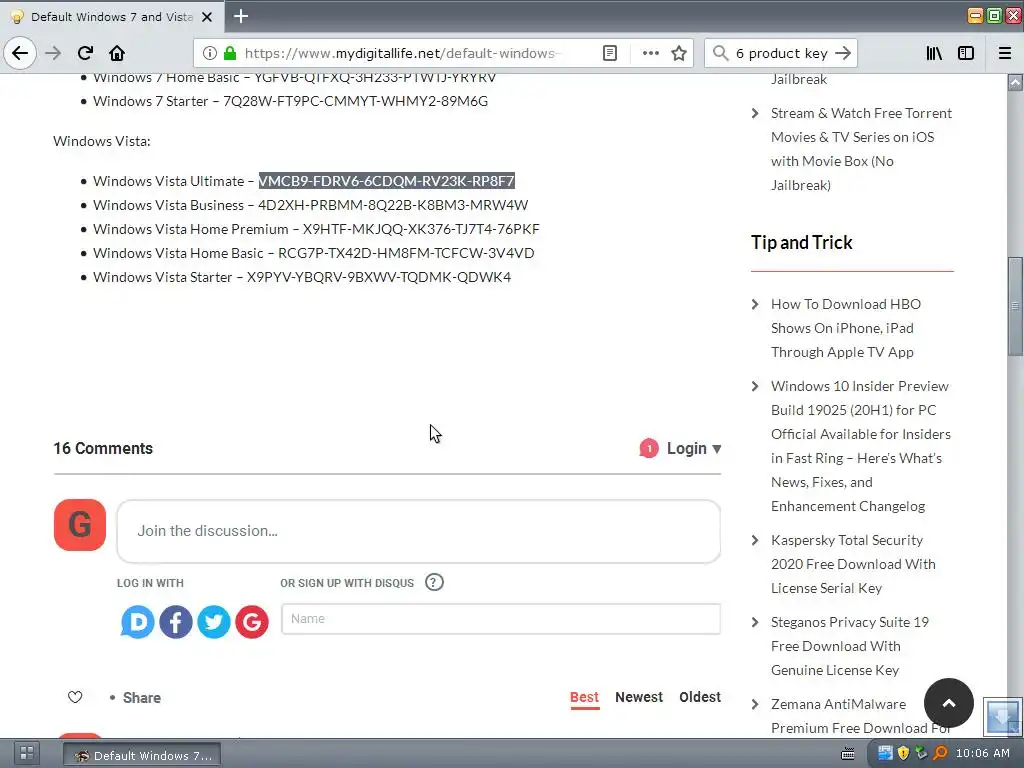Image resolution: width=1024 pixels, height=768 pixels.
Task: Open Zemana AntiMalware Premium link
Action: point(860,716)
